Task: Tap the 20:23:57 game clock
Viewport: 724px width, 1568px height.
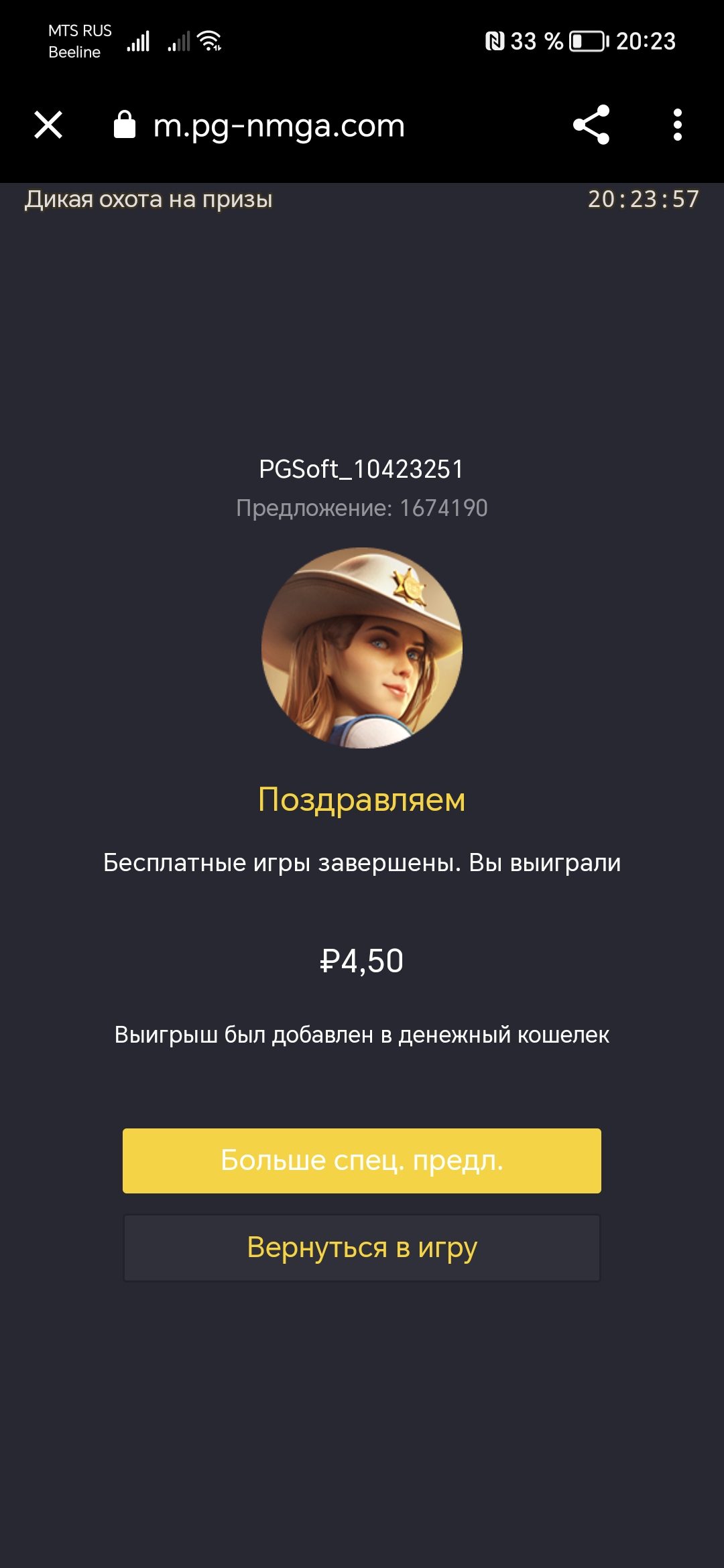Action: [644, 199]
